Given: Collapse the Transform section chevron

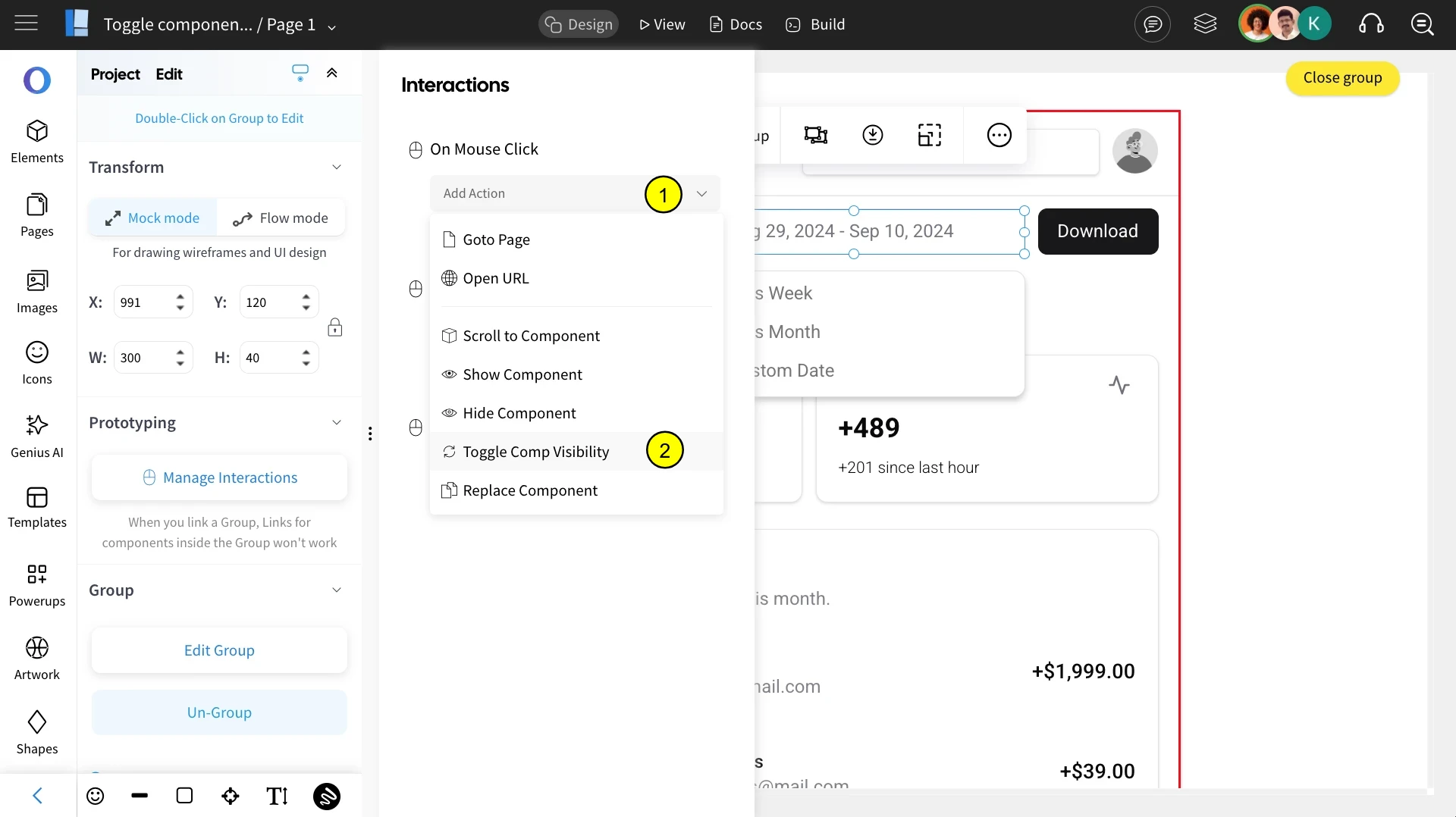Looking at the screenshot, I should [337, 167].
